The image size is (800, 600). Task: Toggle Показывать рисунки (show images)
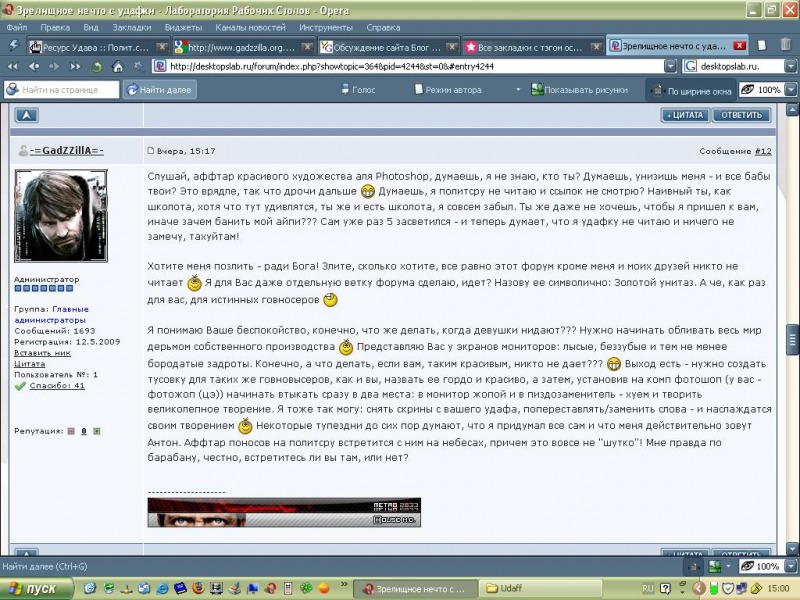(579, 90)
